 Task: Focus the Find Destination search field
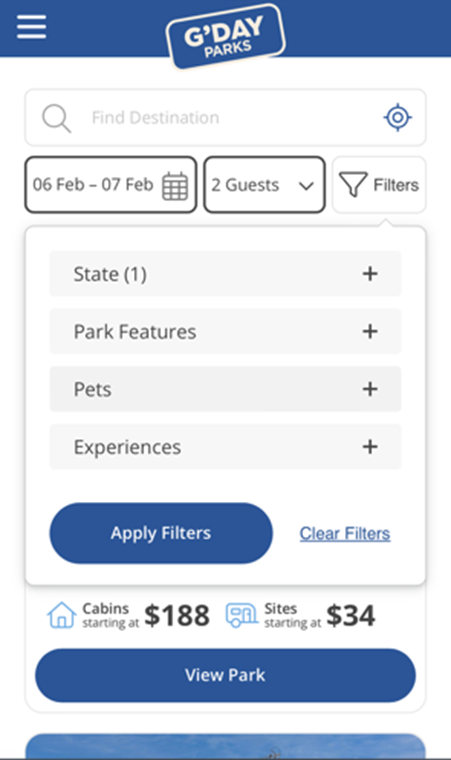pyautogui.click(x=226, y=117)
